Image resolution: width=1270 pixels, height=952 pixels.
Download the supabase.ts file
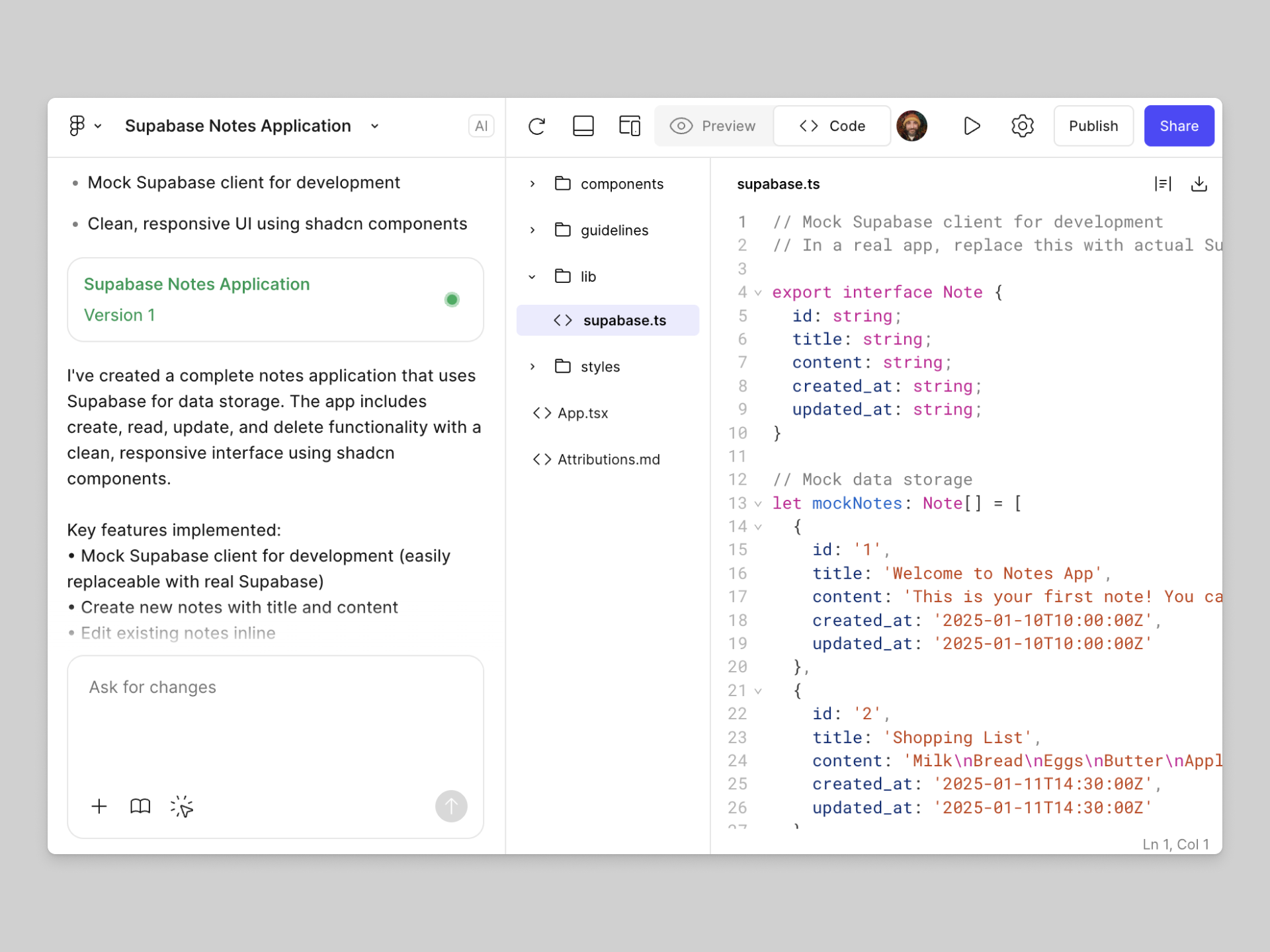coord(1199,184)
